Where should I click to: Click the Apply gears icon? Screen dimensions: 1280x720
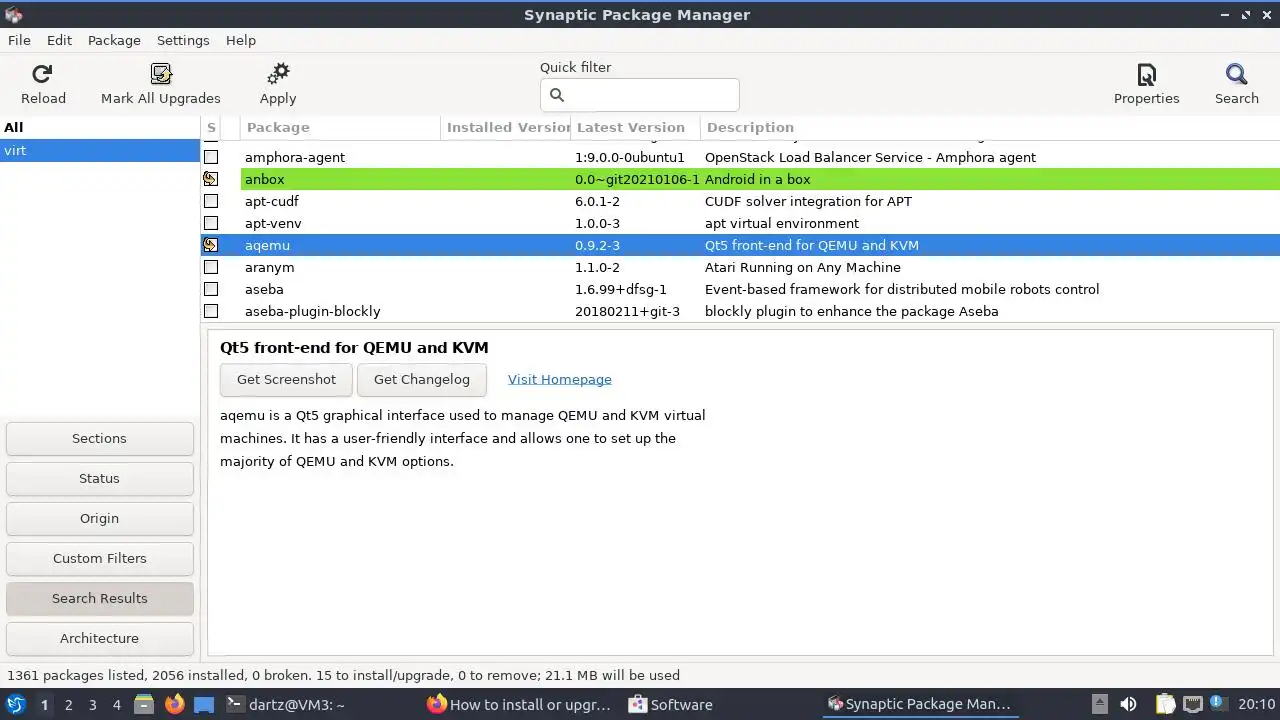pyautogui.click(x=278, y=74)
